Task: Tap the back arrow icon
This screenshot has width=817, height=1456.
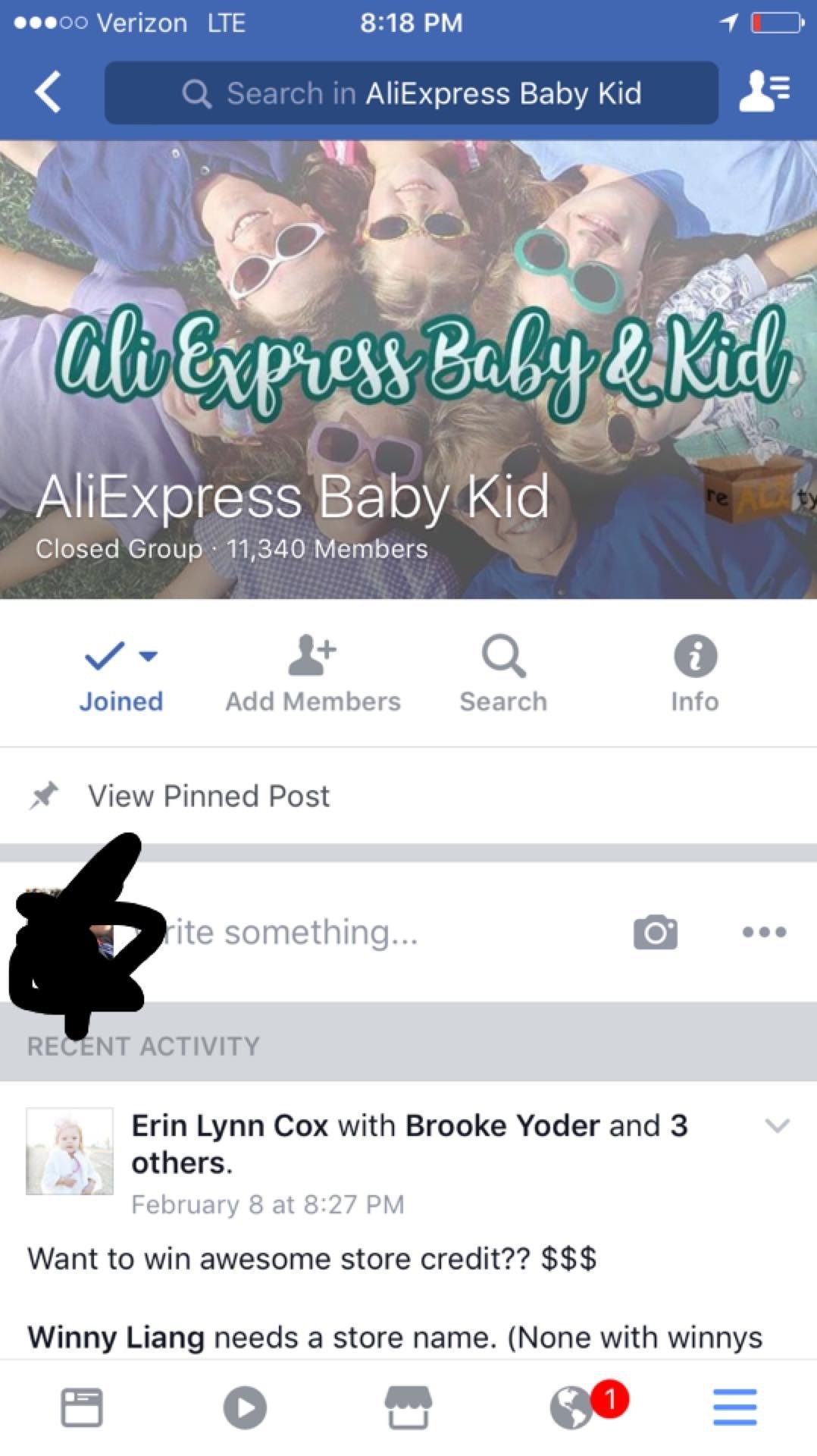Action: click(x=48, y=93)
